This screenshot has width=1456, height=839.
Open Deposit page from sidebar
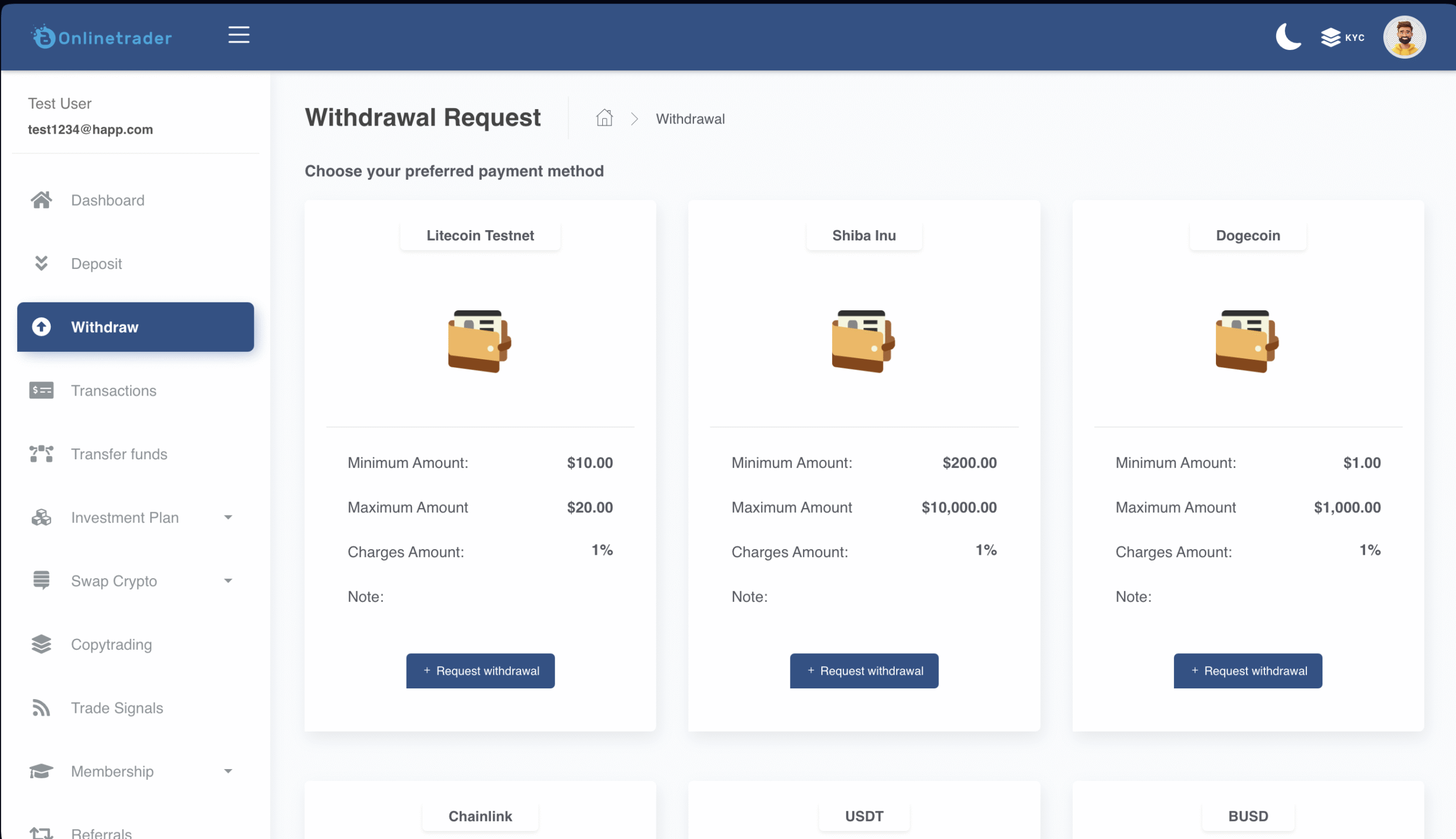tap(135, 263)
